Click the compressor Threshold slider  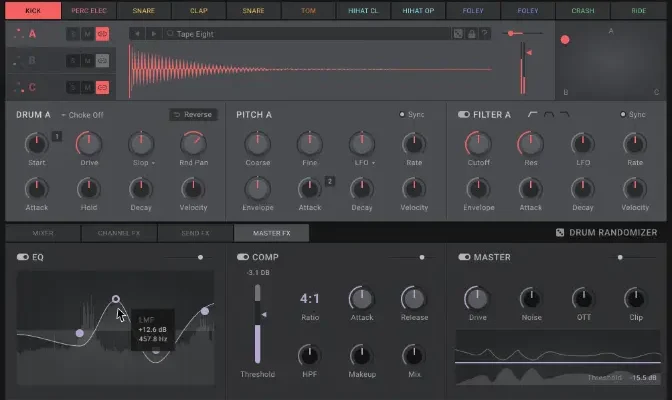(x=258, y=322)
